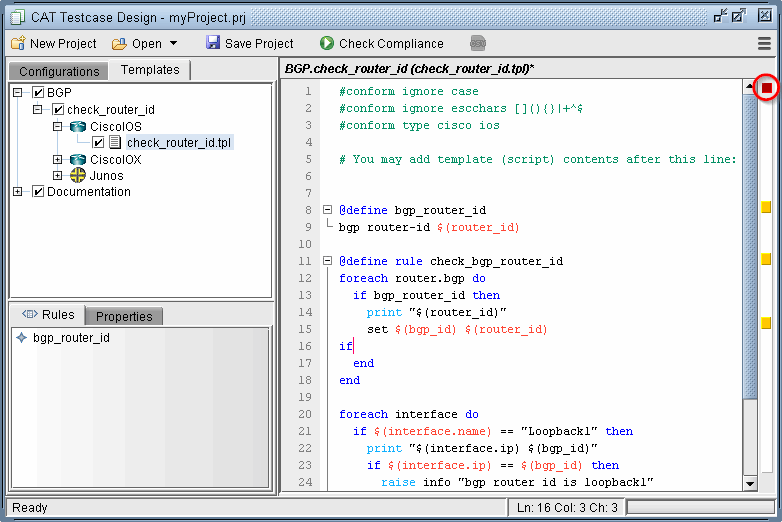Click the grayed-out toolbar icon after Check Compliance
Image resolution: width=782 pixels, height=522 pixels.
478,43
